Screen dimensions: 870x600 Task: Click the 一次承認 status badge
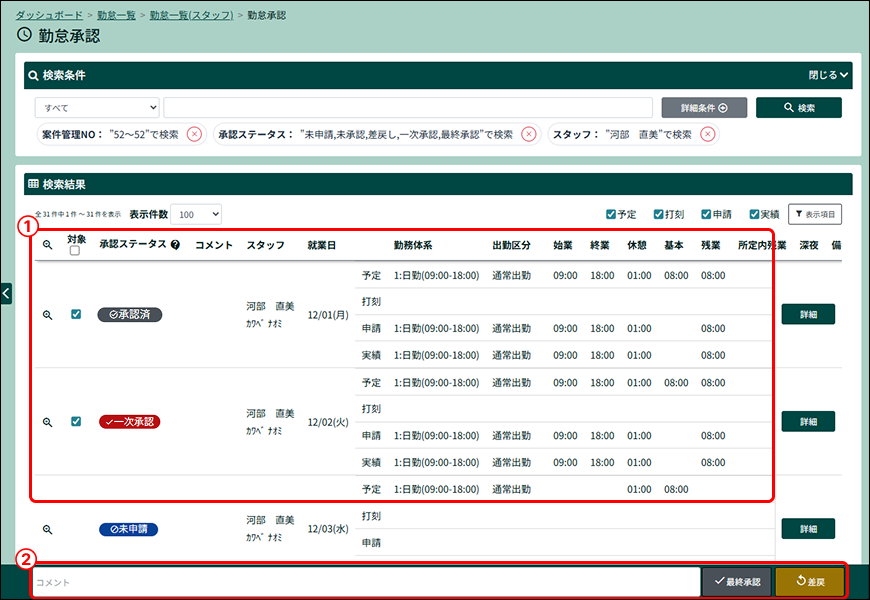coord(130,422)
